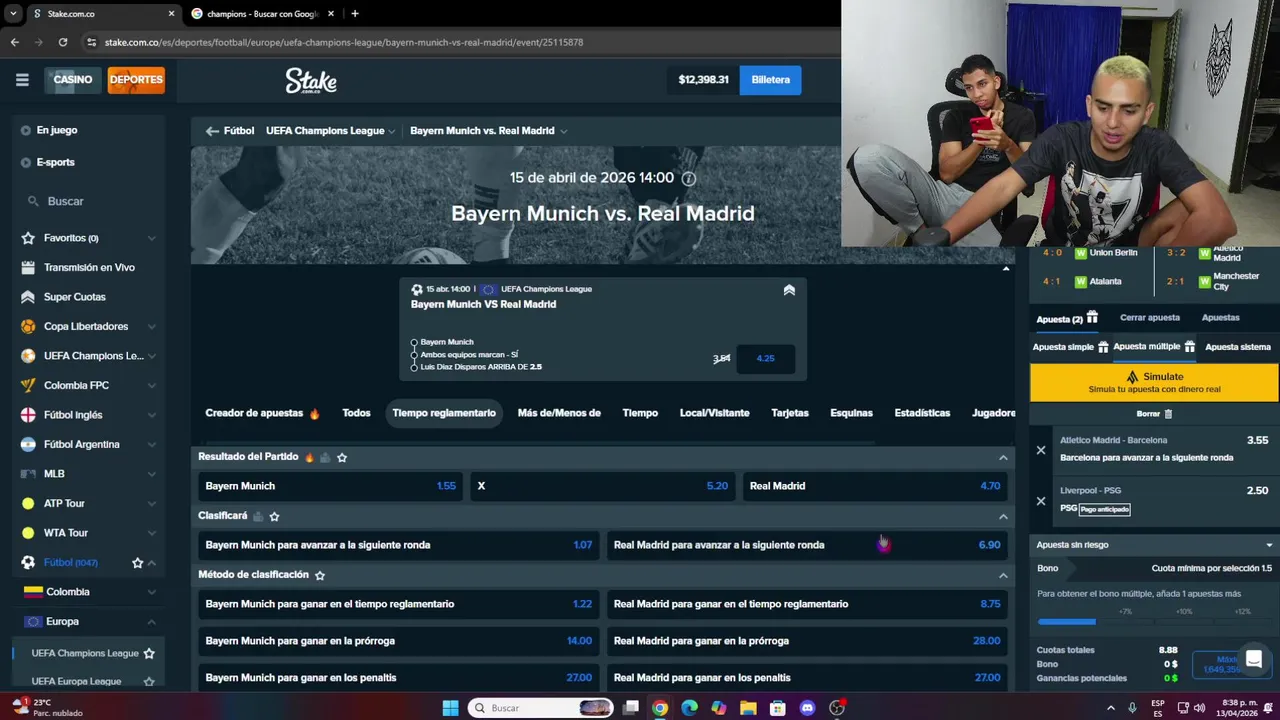Click the WTA Tour tennis ball icon
The width and height of the screenshot is (1280, 720).
pos(28,533)
